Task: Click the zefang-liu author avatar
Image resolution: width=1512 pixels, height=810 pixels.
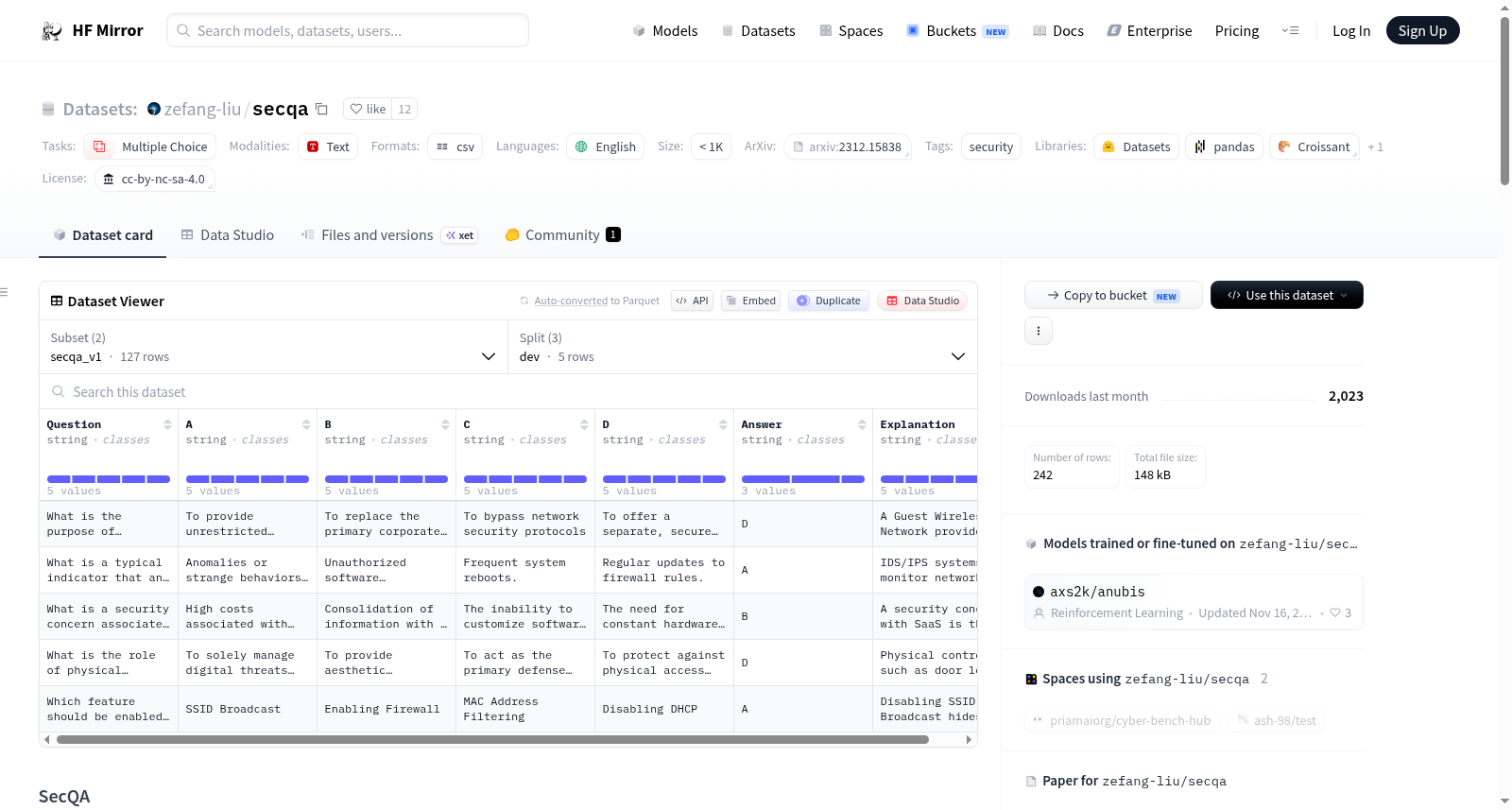Action: coord(154,109)
